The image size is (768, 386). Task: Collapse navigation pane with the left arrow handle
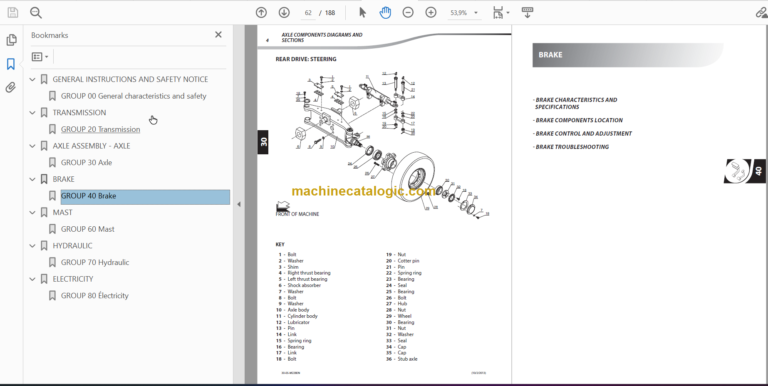coord(239,204)
